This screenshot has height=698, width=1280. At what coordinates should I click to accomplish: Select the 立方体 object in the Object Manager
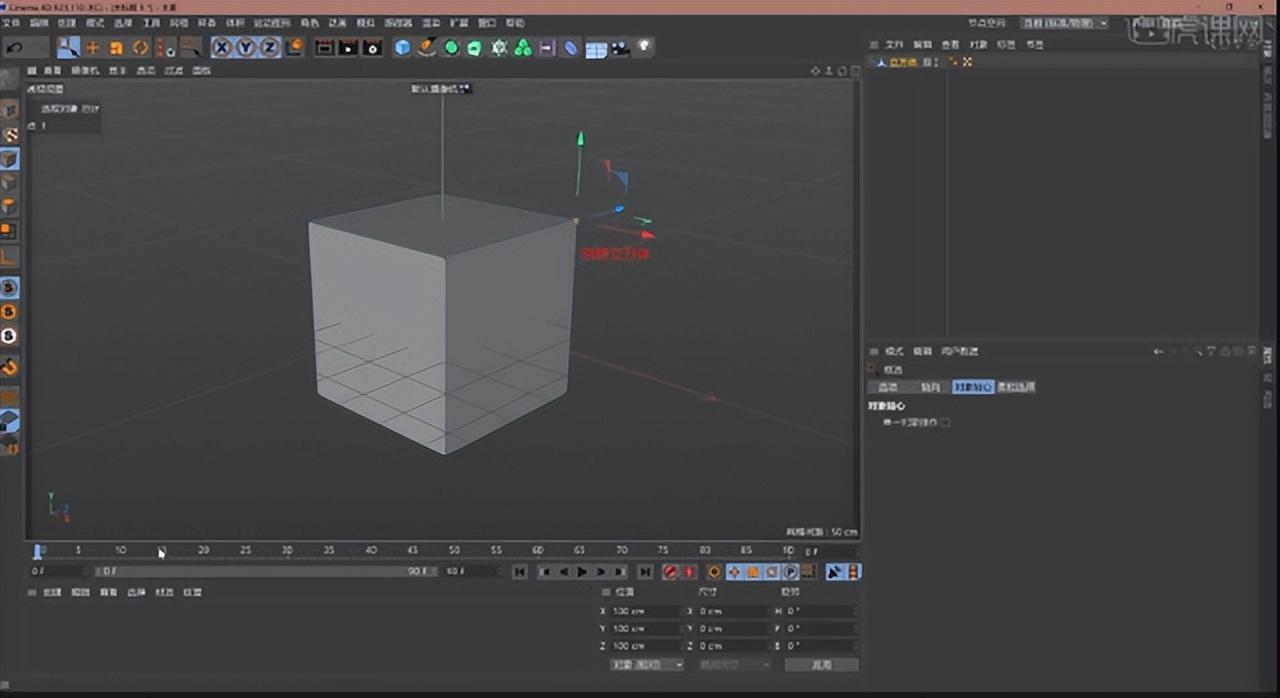pyautogui.click(x=903, y=61)
